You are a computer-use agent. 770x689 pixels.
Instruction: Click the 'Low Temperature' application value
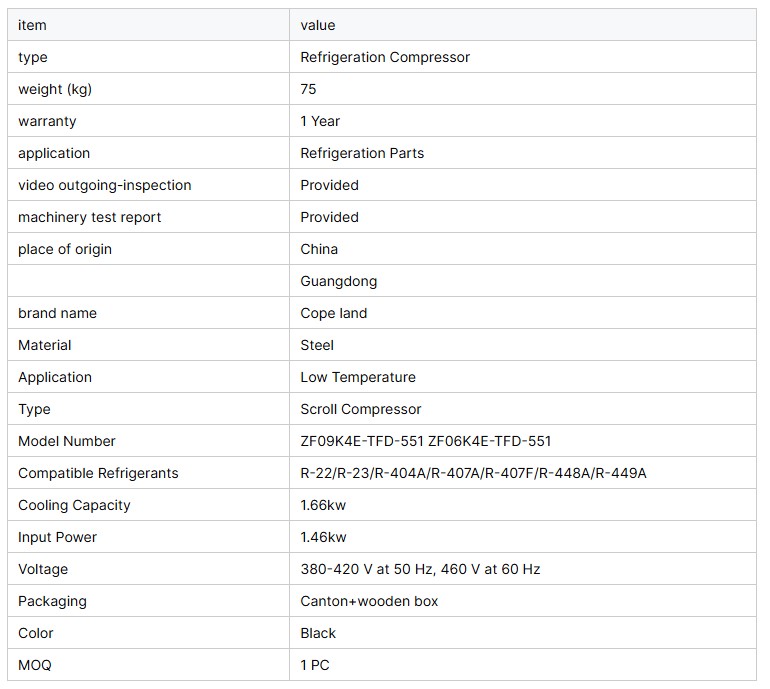[x=358, y=377]
